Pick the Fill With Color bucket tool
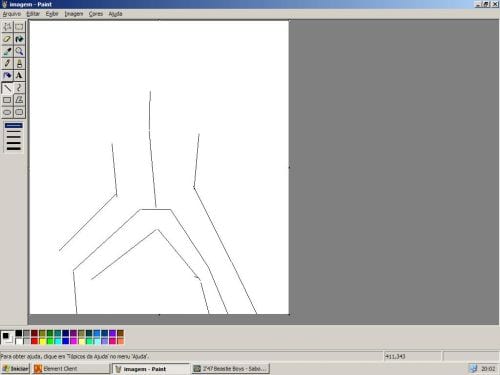 [19, 39]
